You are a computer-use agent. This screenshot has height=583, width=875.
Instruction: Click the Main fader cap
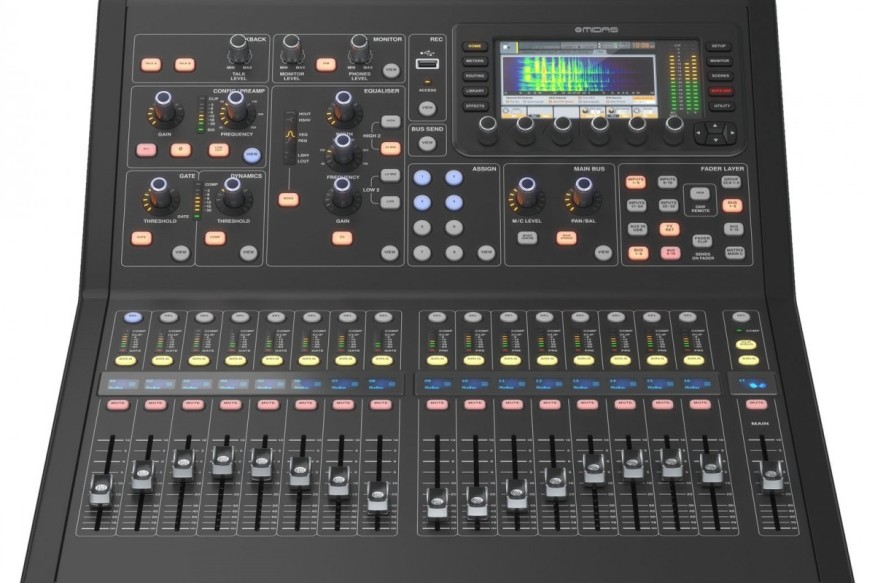pyautogui.click(x=771, y=478)
